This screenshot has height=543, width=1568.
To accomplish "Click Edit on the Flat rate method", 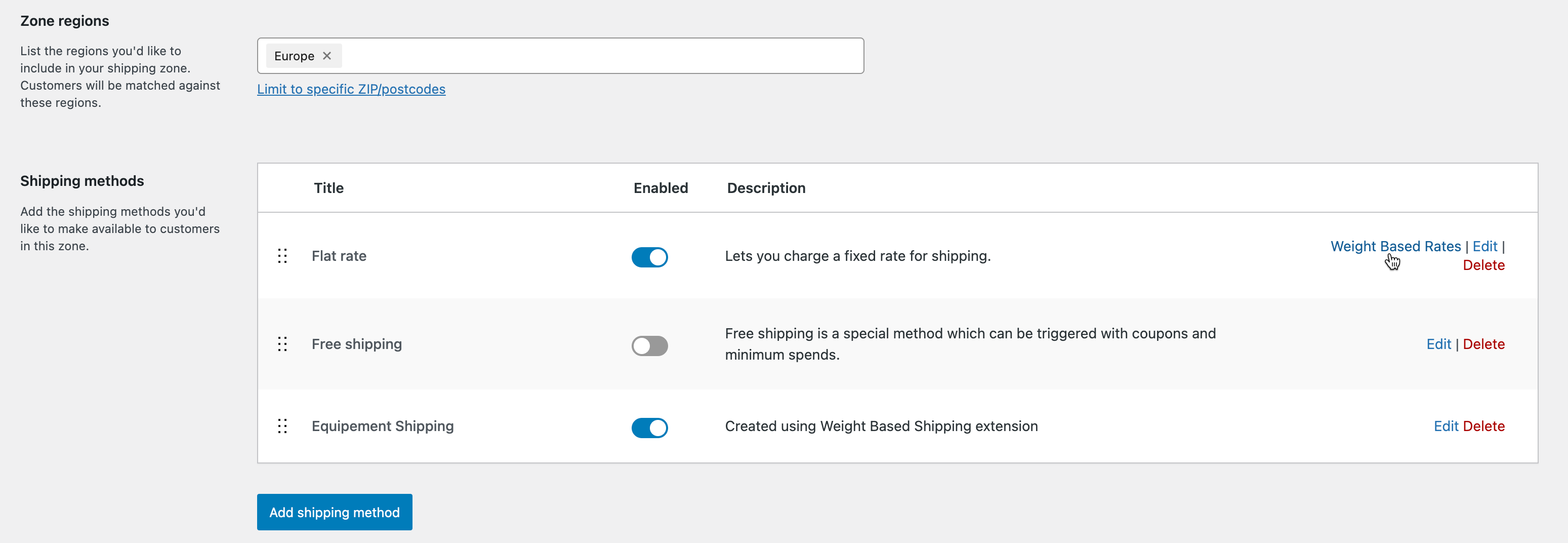I will tap(1485, 246).
